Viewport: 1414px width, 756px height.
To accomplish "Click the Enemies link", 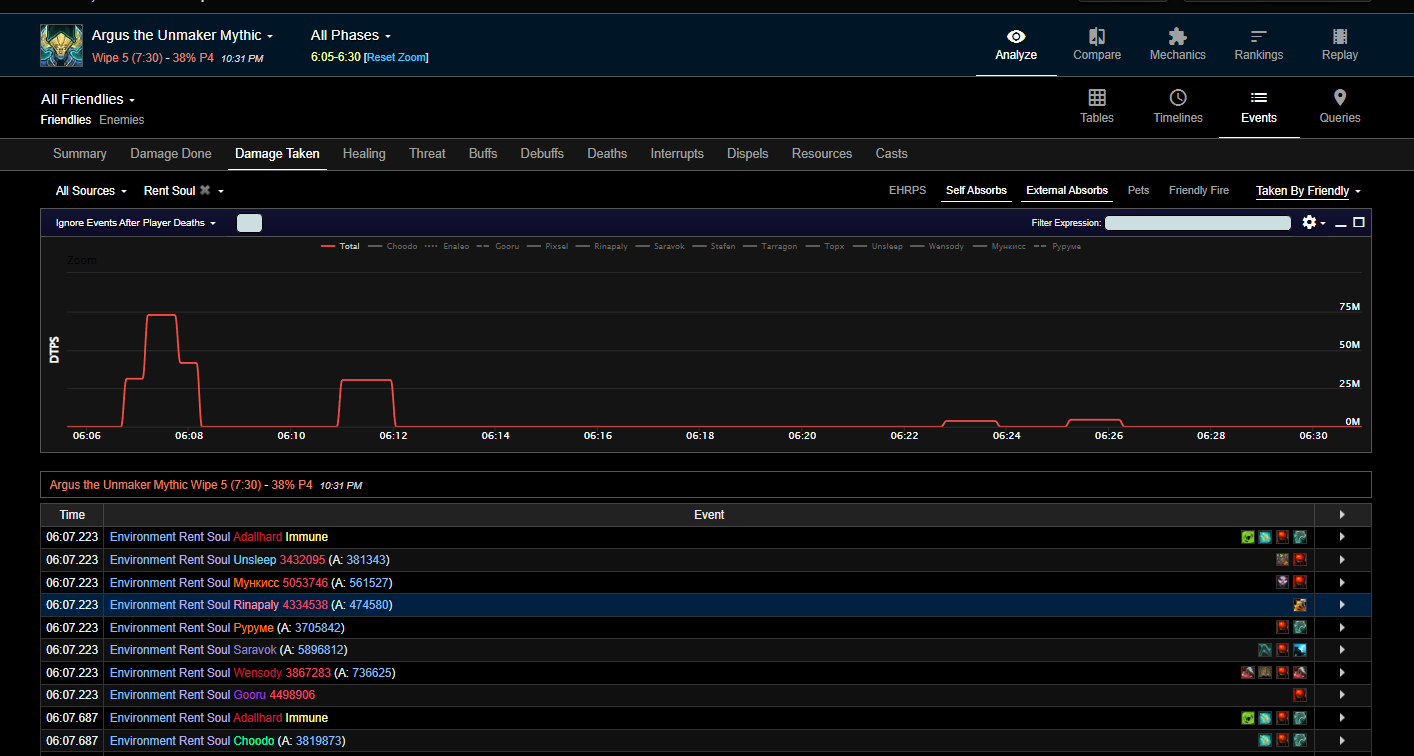I will coord(122,120).
